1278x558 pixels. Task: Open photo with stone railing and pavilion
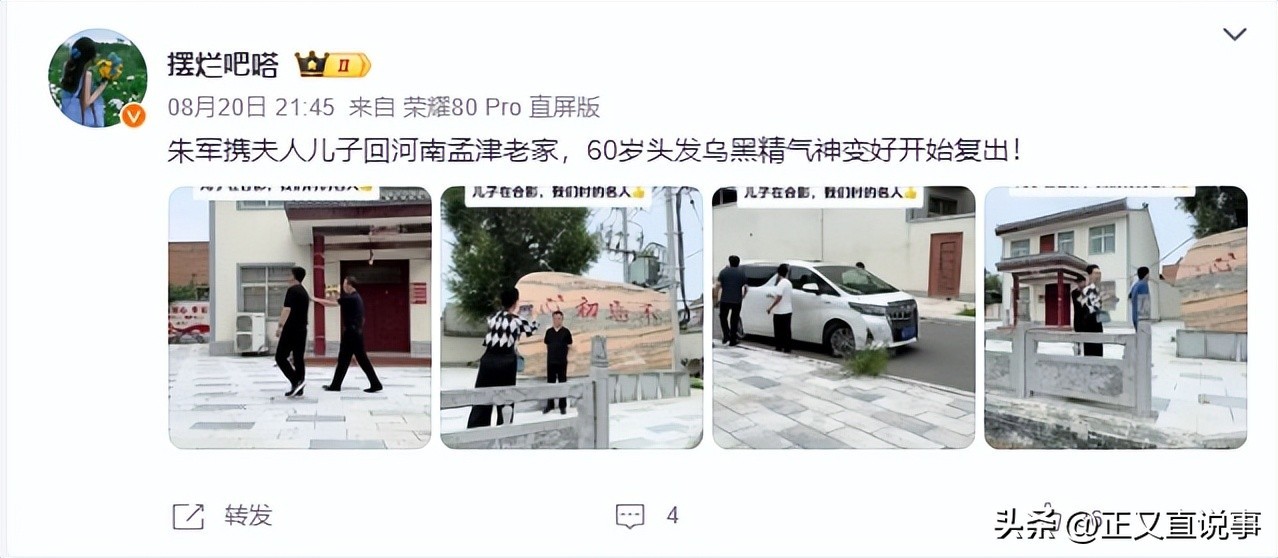click(1116, 317)
